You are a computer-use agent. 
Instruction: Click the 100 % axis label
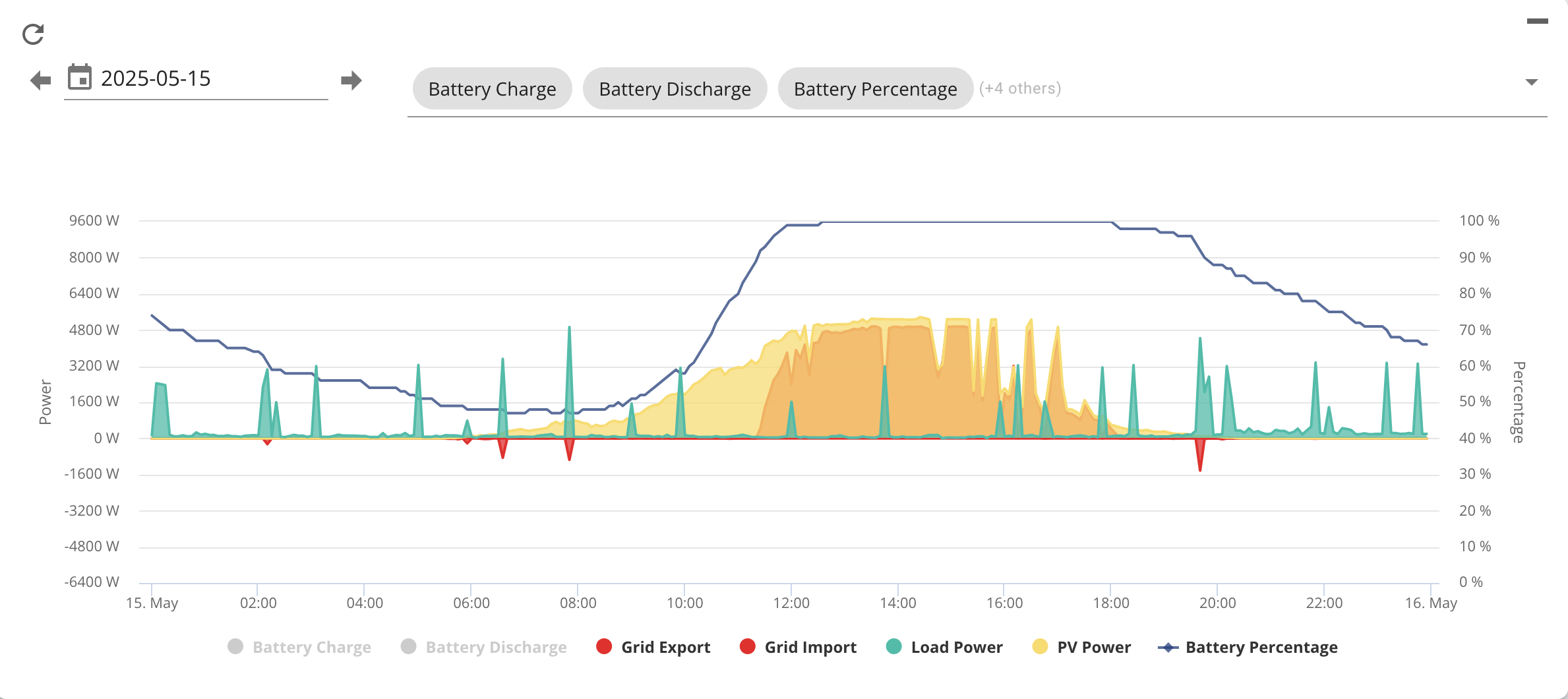(1479, 220)
